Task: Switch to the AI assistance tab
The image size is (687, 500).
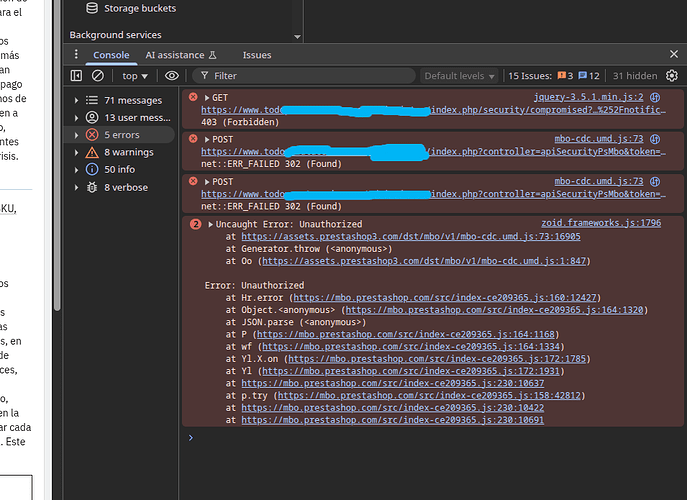Action: pos(181,55)
